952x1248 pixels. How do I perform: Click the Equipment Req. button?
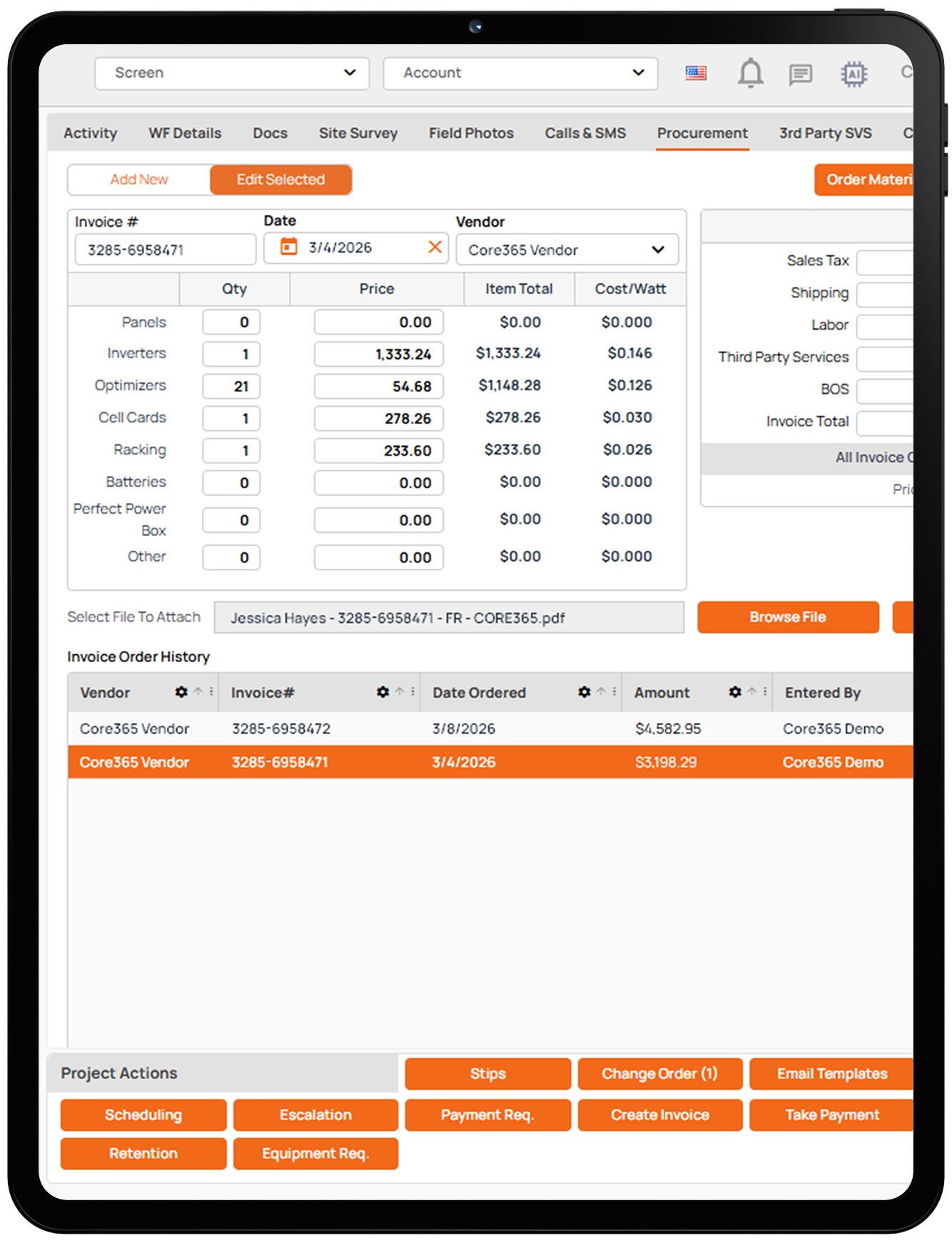coord(315,1153)
